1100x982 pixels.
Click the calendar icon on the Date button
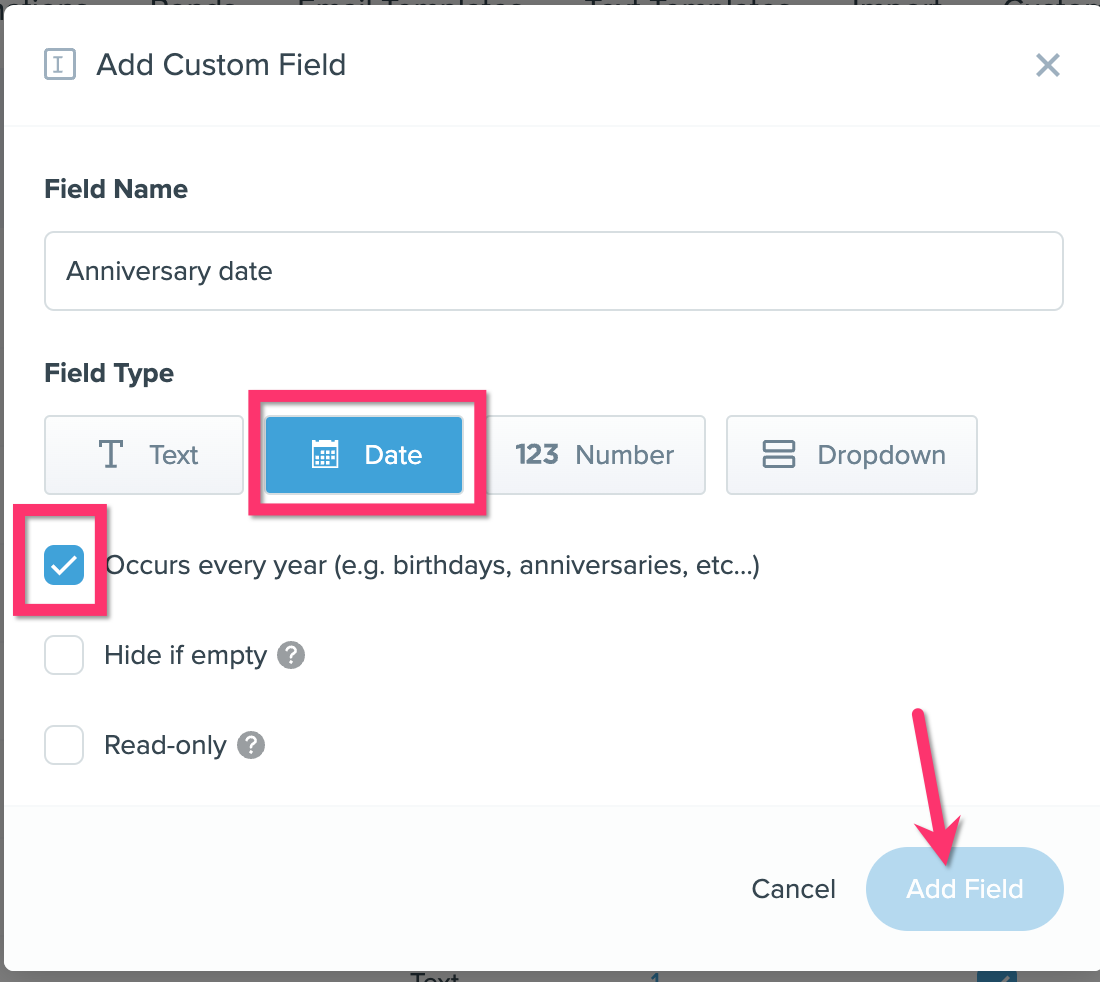pos(325,455)
